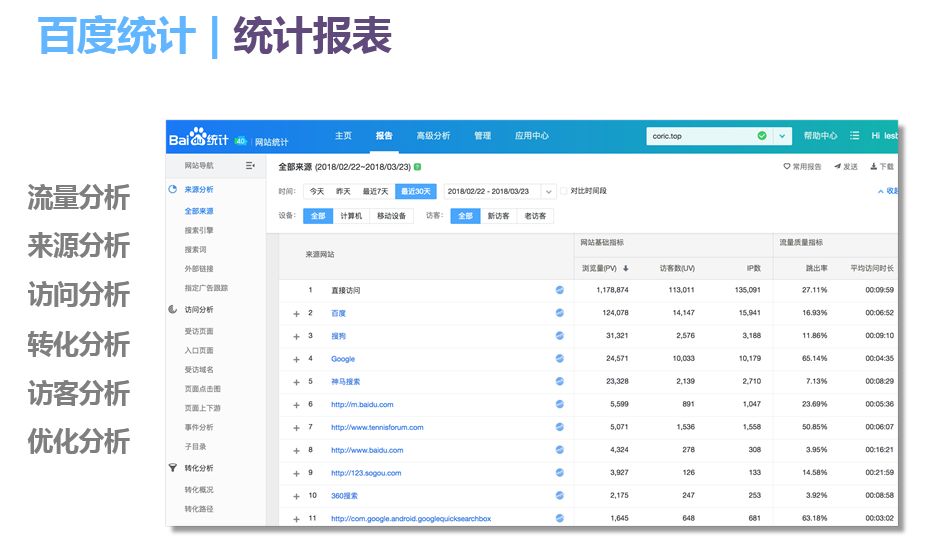Enable 对比时间段 checkbox
This screenshot has width=932, height=550.
(x=563, y=191)
